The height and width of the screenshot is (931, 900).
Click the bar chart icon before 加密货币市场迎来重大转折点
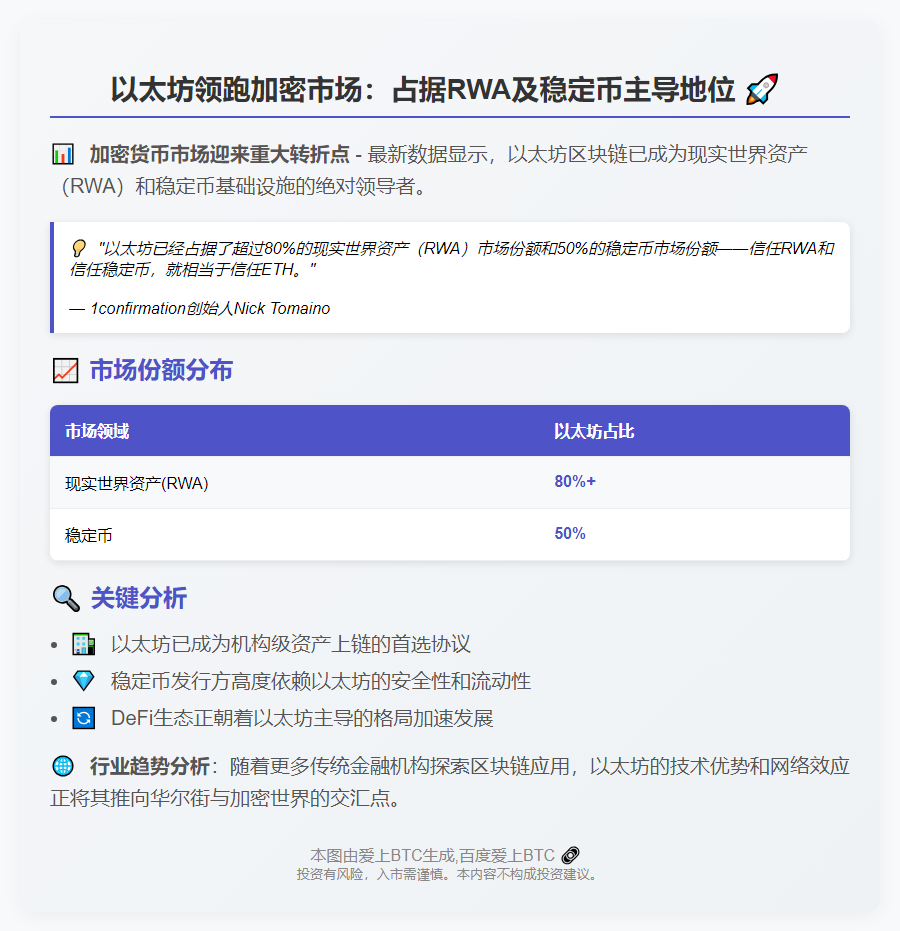point(62,155)
